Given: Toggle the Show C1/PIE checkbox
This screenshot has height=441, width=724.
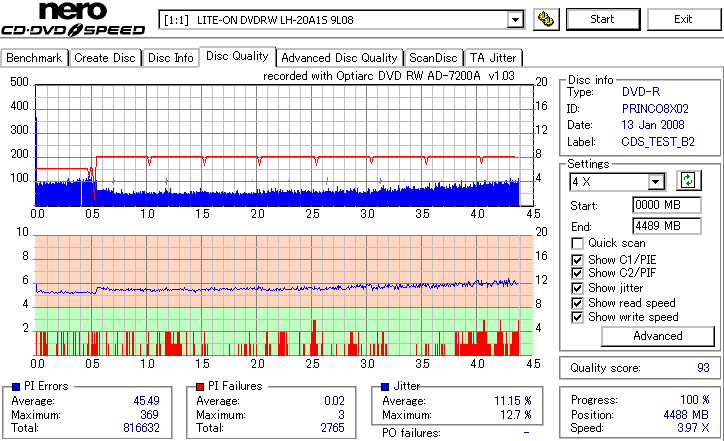Looking at the screenshot, I should pyautogui.click(x=577, y=260).
